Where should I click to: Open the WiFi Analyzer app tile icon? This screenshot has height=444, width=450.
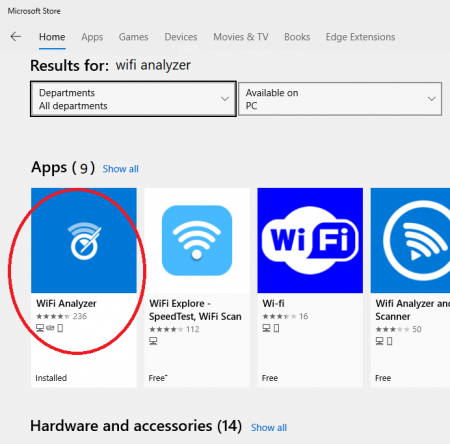click(x=84, y=240)
